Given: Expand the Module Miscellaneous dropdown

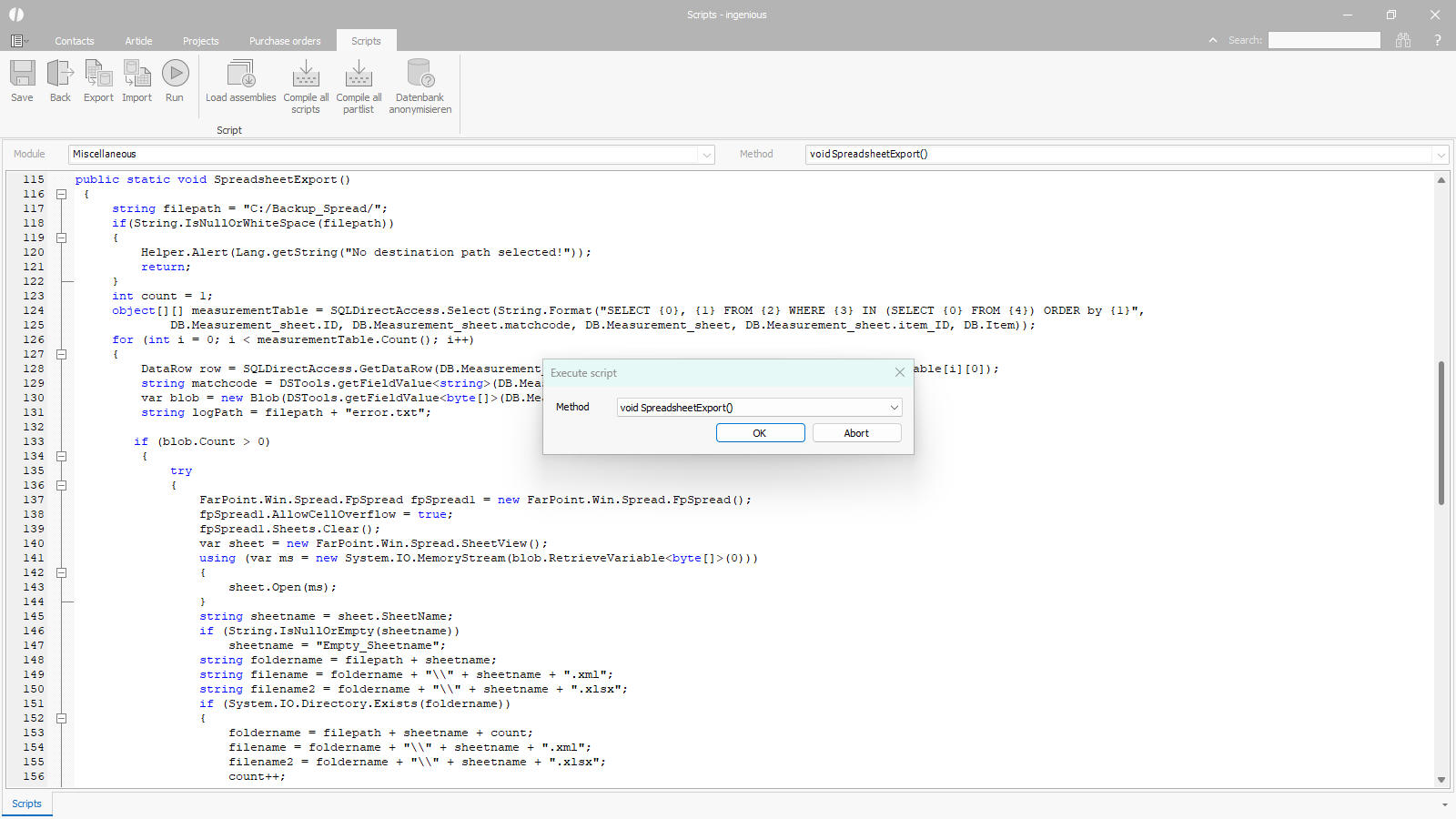Looking at the screenshot, I should (706, 155).
